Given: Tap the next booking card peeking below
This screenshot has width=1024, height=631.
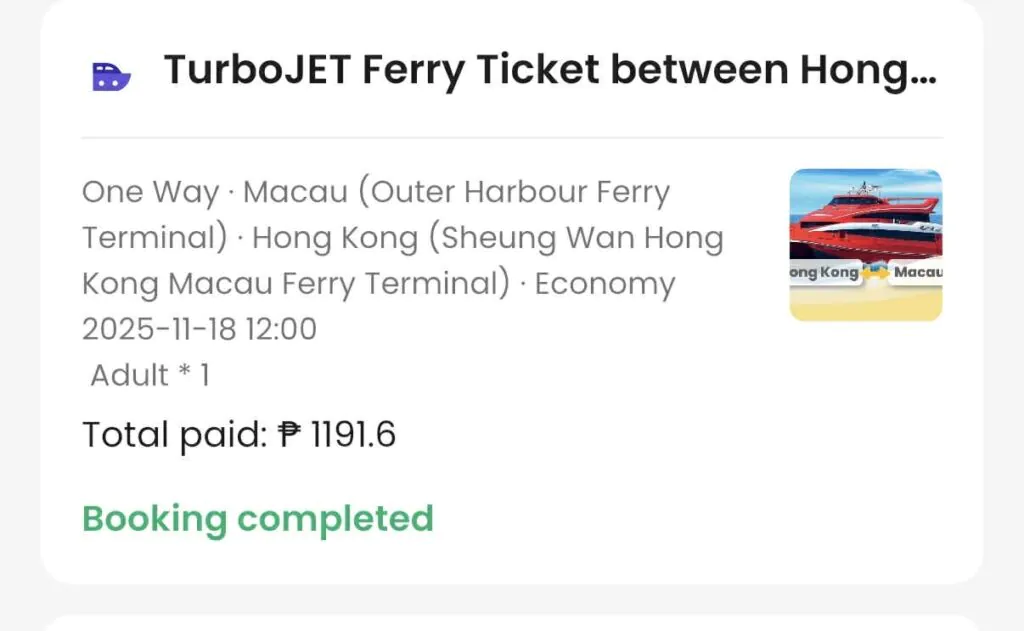Looking at the screenshot, I should [511, 623].
